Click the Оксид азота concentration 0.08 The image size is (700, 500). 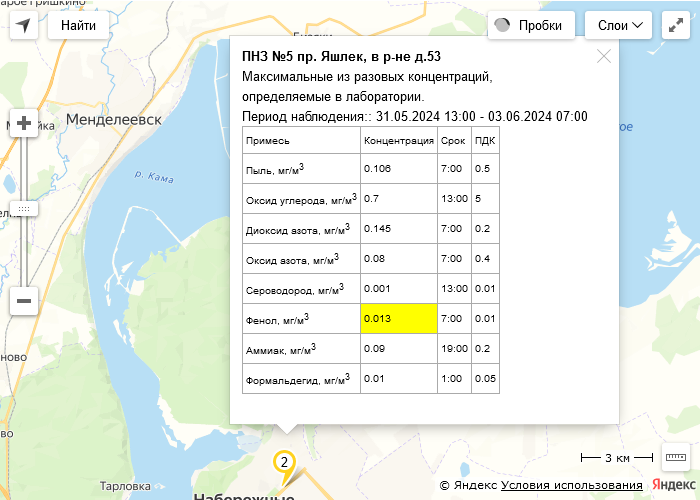point(374,258)
